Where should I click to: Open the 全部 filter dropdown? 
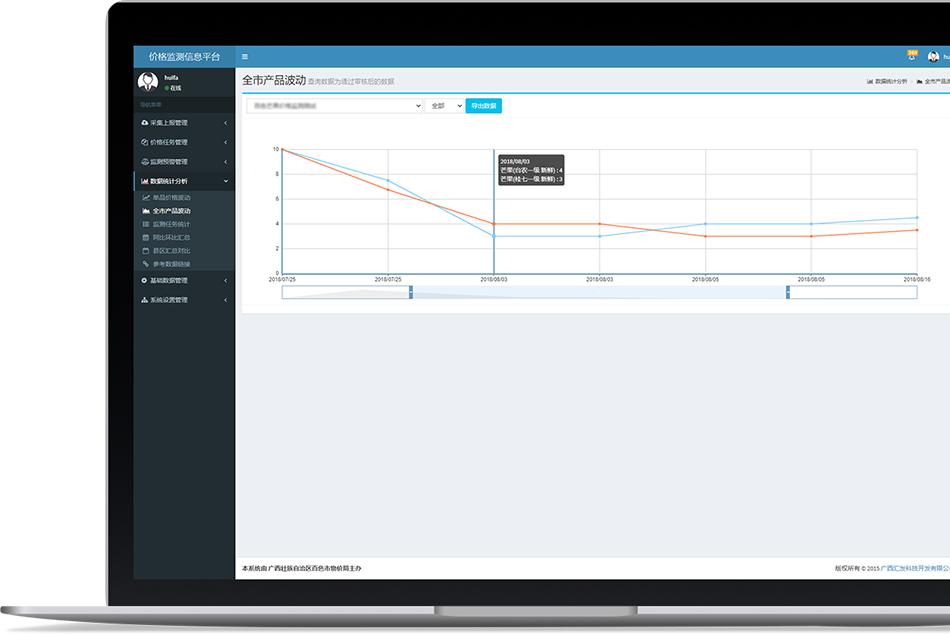click(x=444, y=106)
